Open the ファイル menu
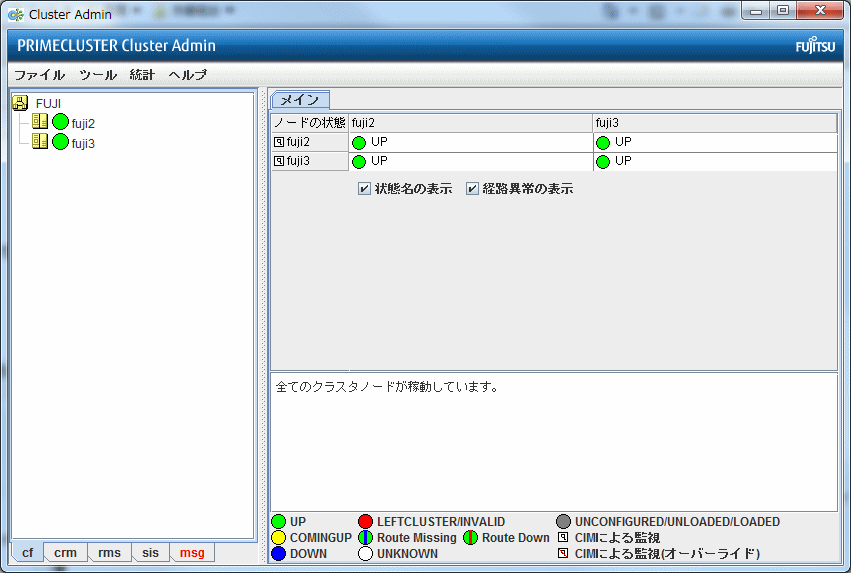This screenshot has width=851, height=573. coord(39,75)
